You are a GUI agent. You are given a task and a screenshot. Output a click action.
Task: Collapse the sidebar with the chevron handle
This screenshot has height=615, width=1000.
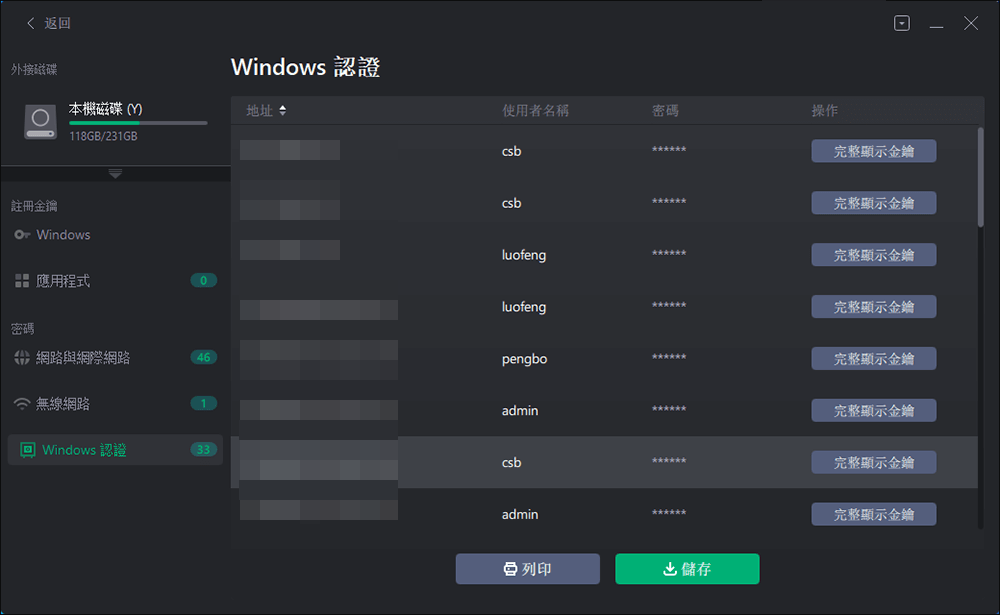(x=115, y=172)
